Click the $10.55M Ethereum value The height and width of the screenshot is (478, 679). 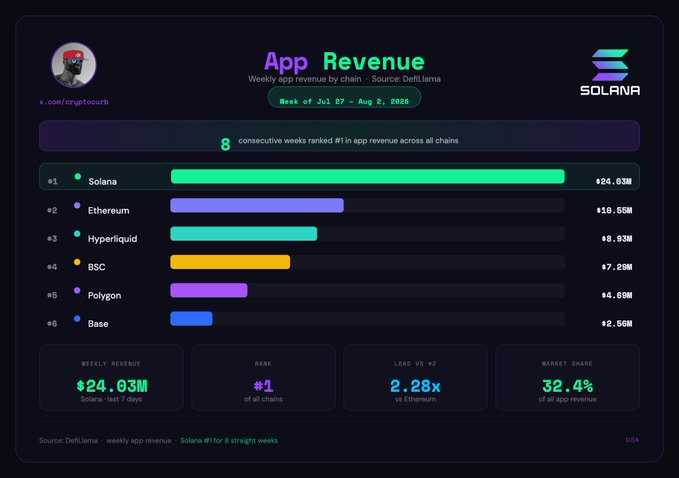pyautogui.click(x=614, y=210)
